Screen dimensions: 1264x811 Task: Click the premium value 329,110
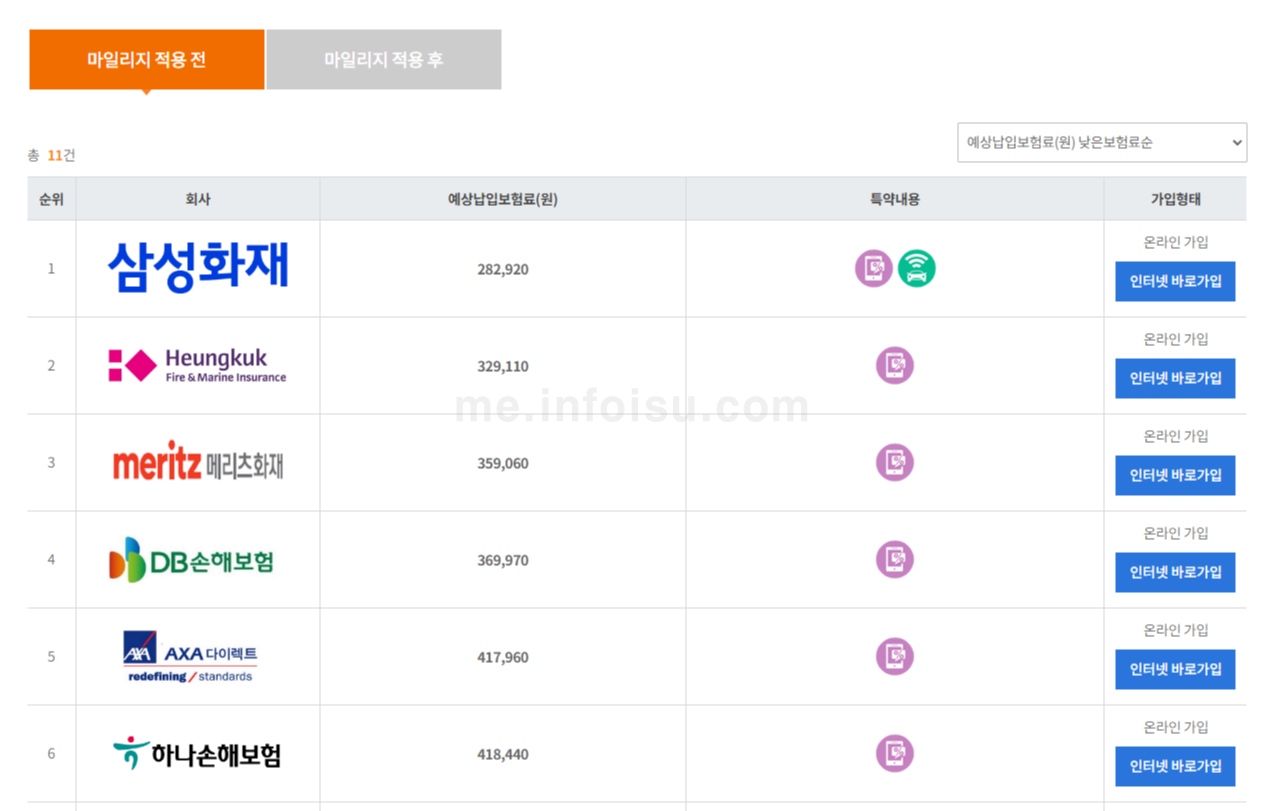pos(503,367)
